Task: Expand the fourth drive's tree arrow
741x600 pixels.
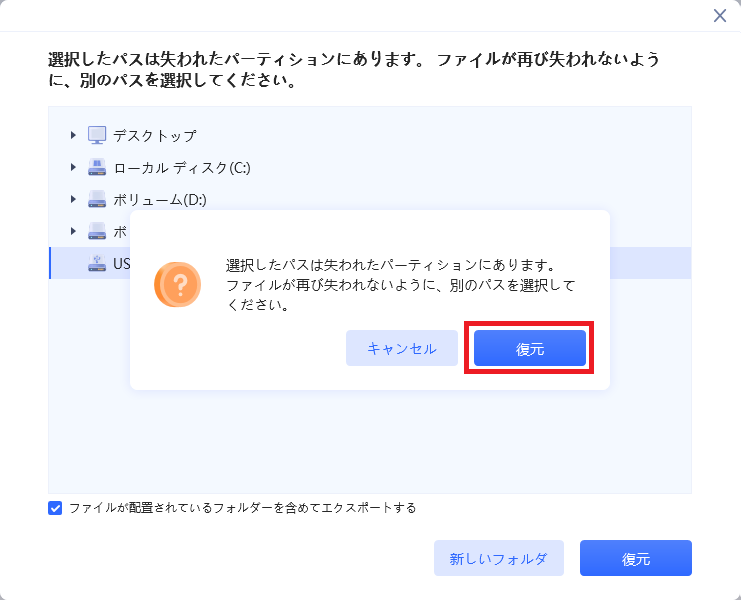Action: 73,231
